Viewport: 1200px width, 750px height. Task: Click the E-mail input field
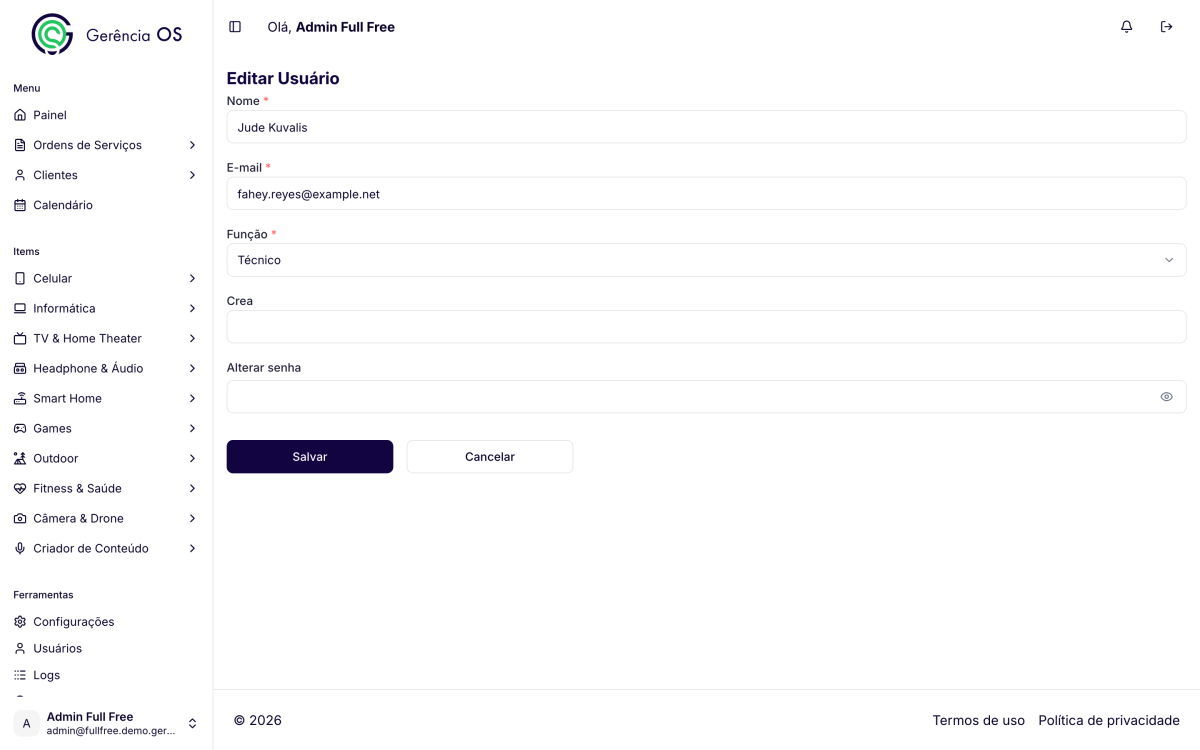[x=706, y=194]
